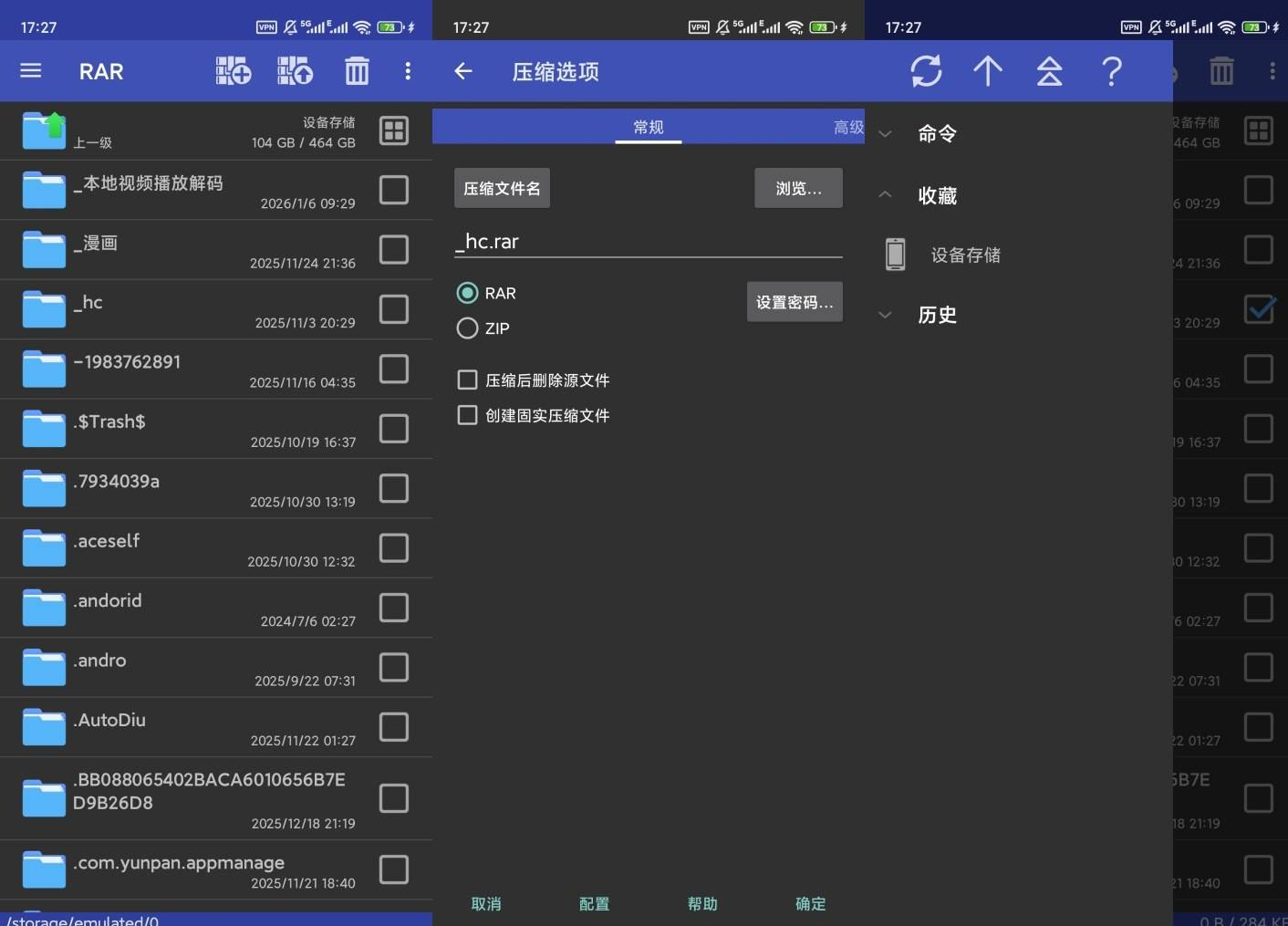Open the three-dot overflow menu
Viewport: 1288px width, 926px height.
pos(408,71)
